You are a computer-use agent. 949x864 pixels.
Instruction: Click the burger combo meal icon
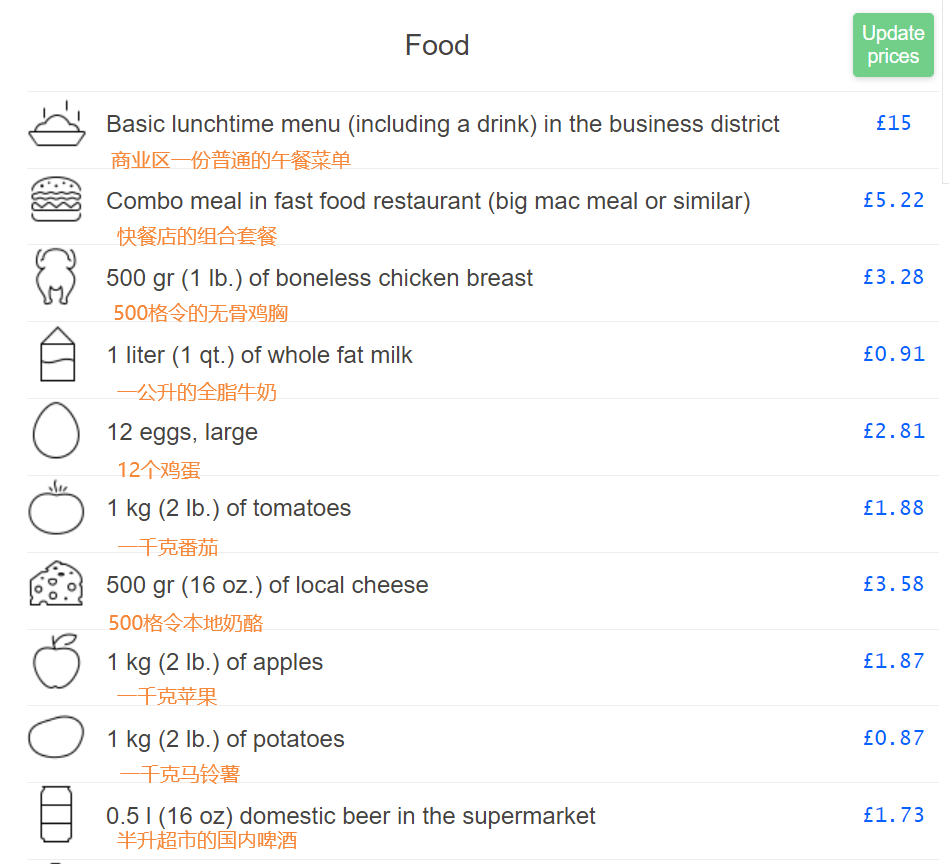click(x=56, y=199)
